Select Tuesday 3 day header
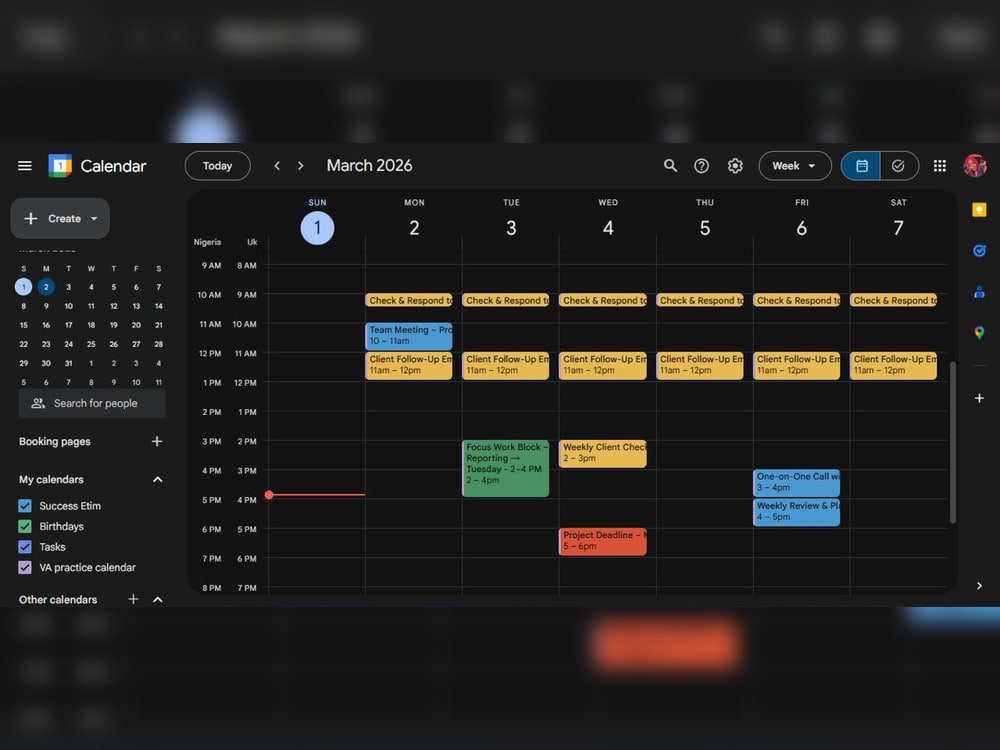Screen dimensions: 1000x750 (511, 228)
